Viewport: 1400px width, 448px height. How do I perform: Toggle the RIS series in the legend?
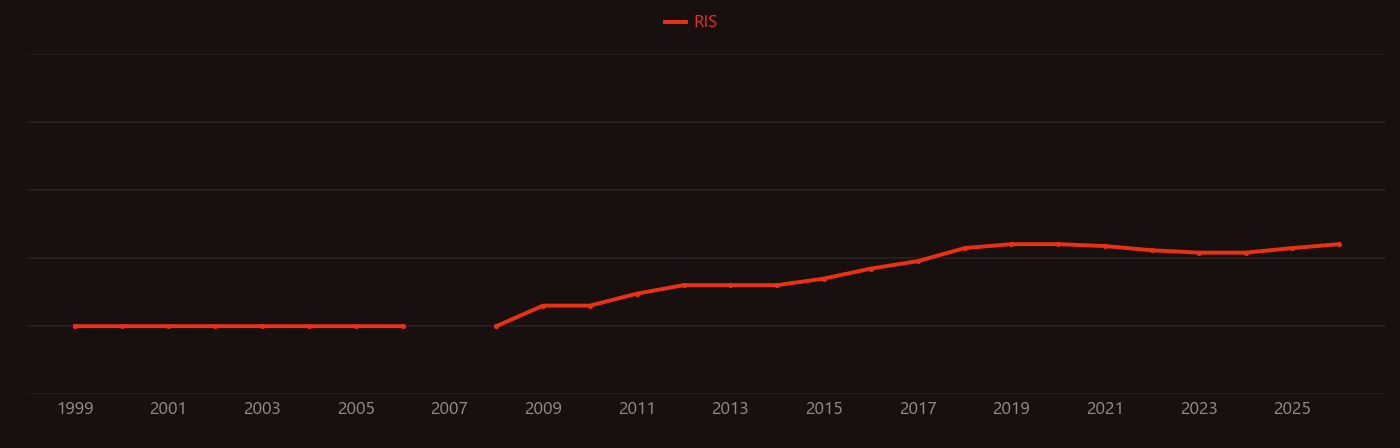click(691, 22)
